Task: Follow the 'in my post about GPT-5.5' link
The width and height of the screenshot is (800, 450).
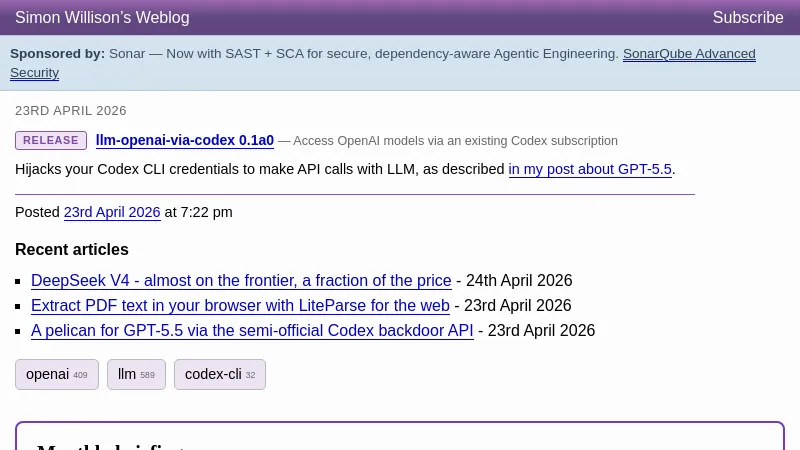Action: 590,170
